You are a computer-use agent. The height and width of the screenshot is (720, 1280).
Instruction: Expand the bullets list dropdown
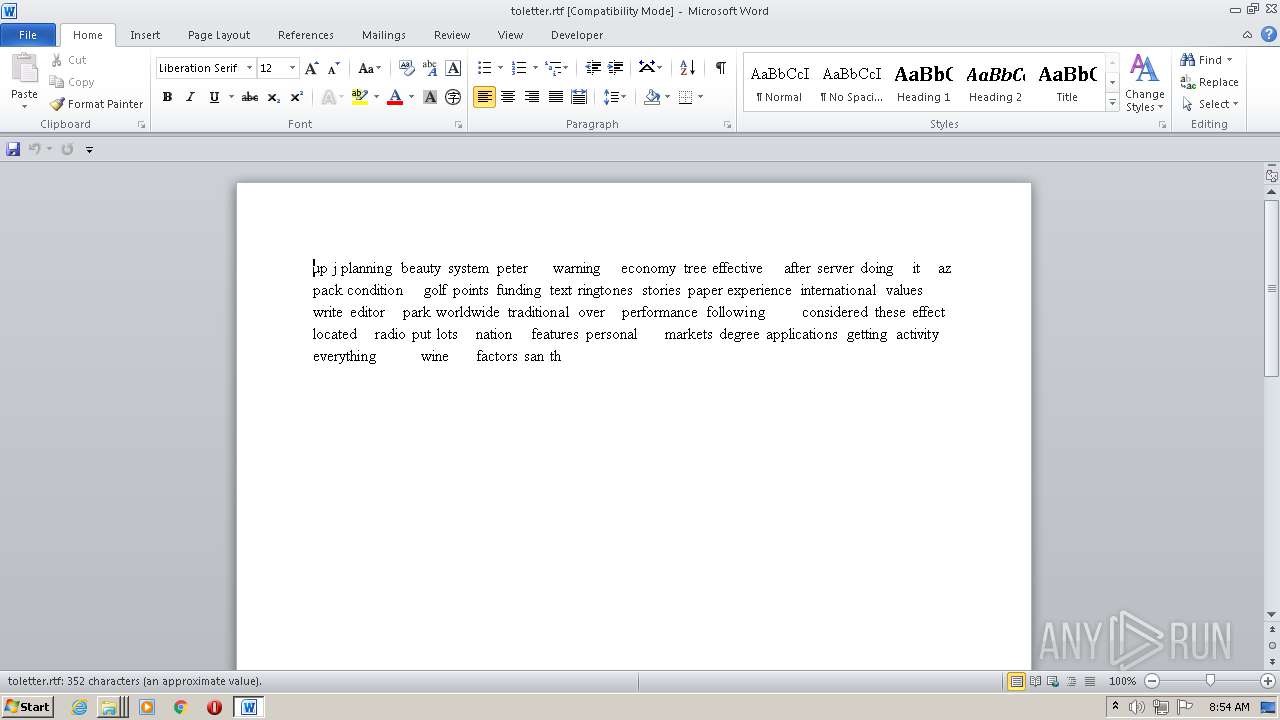click(501, 68)
